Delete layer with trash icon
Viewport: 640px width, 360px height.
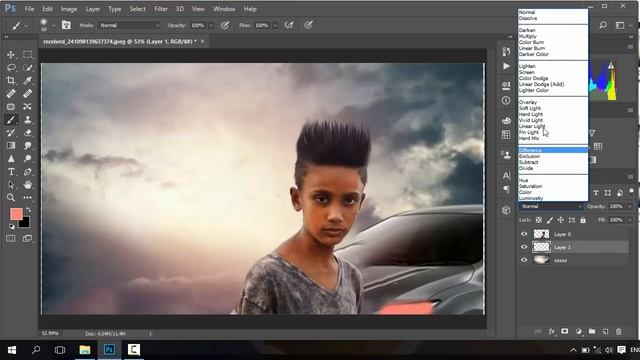pos(618,331)
